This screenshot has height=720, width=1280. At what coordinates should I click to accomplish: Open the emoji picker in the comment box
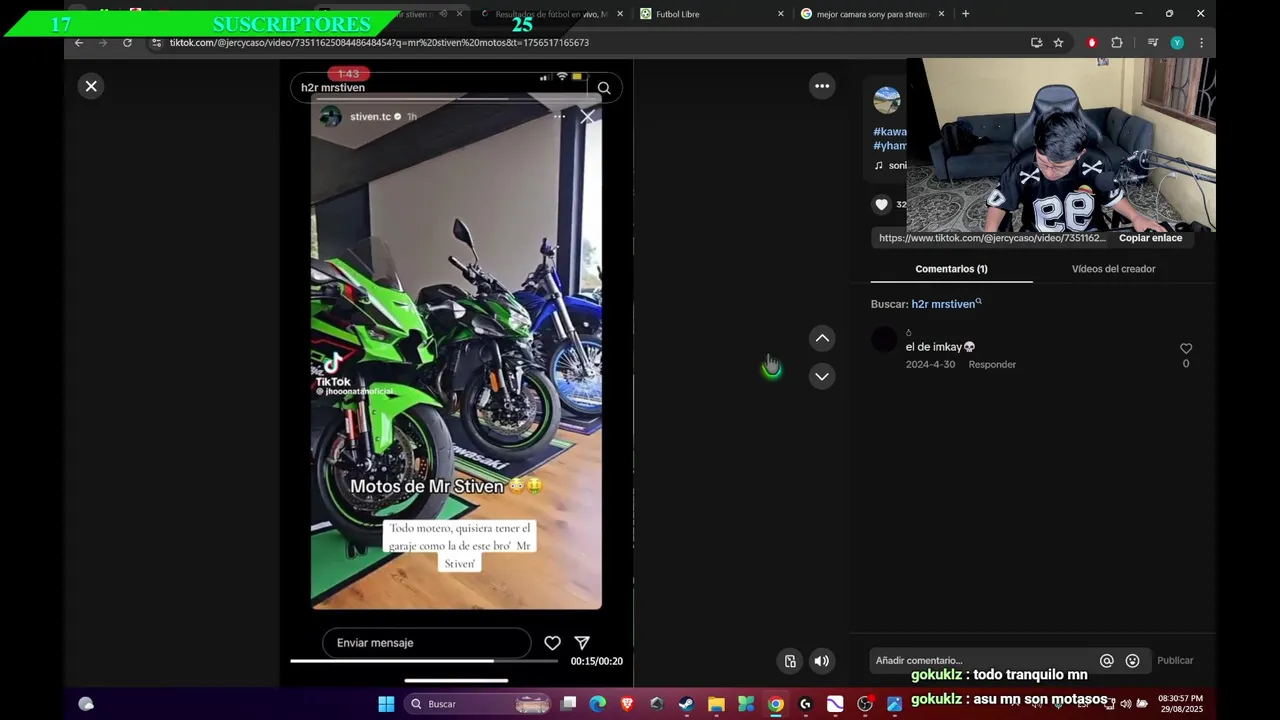[1132, 661]
